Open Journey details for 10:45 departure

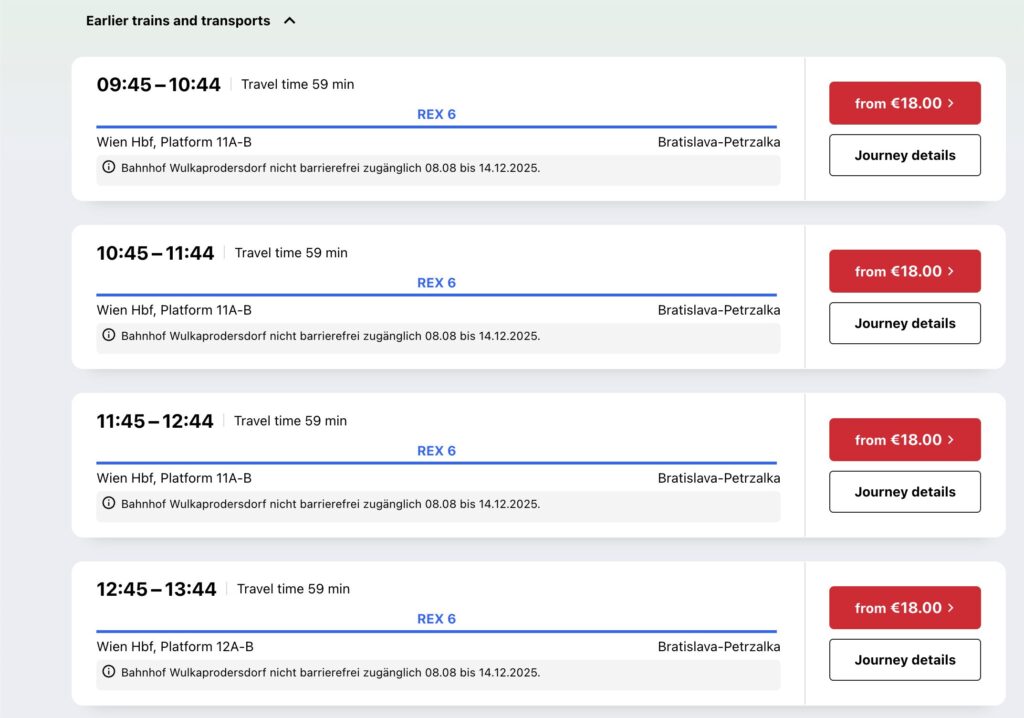904,323
